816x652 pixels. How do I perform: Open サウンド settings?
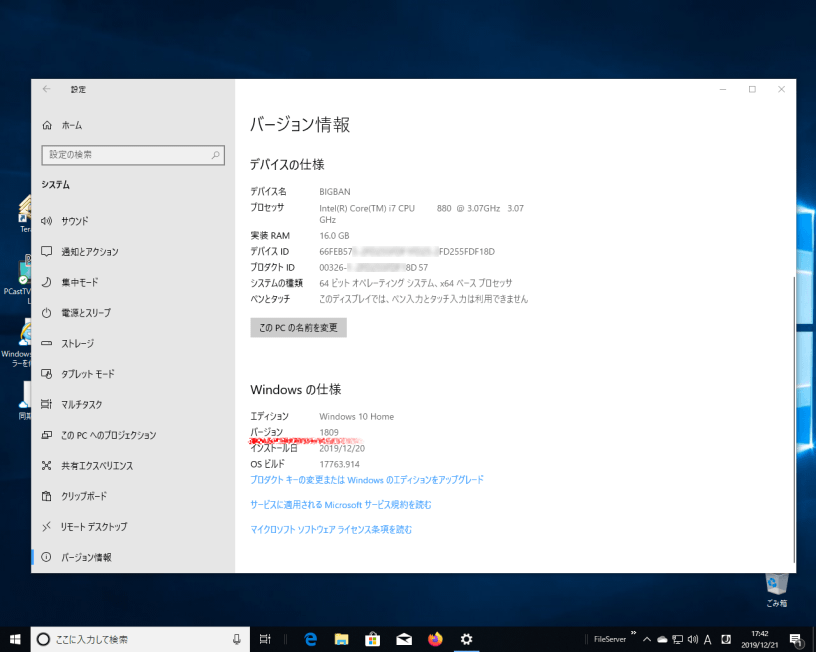click(133, 221)
